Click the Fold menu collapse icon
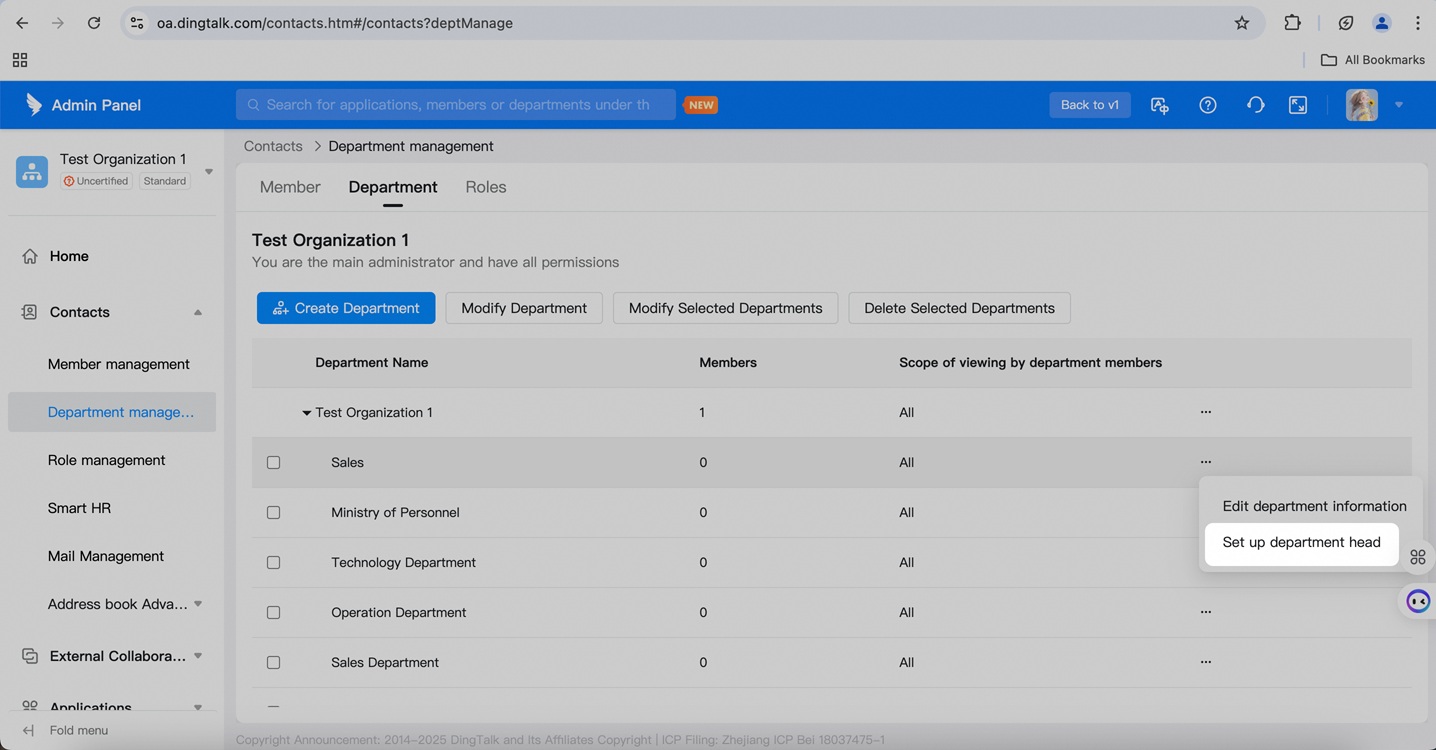Screen dimensions: 1436x750 coord(28,730)
